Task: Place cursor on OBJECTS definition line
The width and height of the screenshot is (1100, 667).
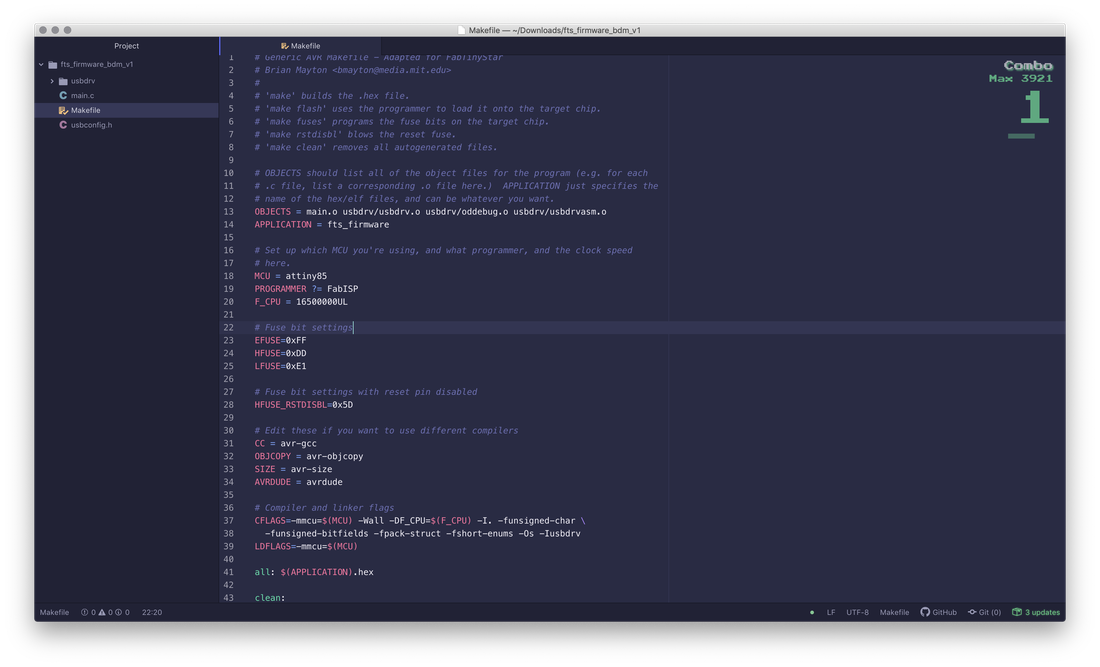Action: [430, 212]
